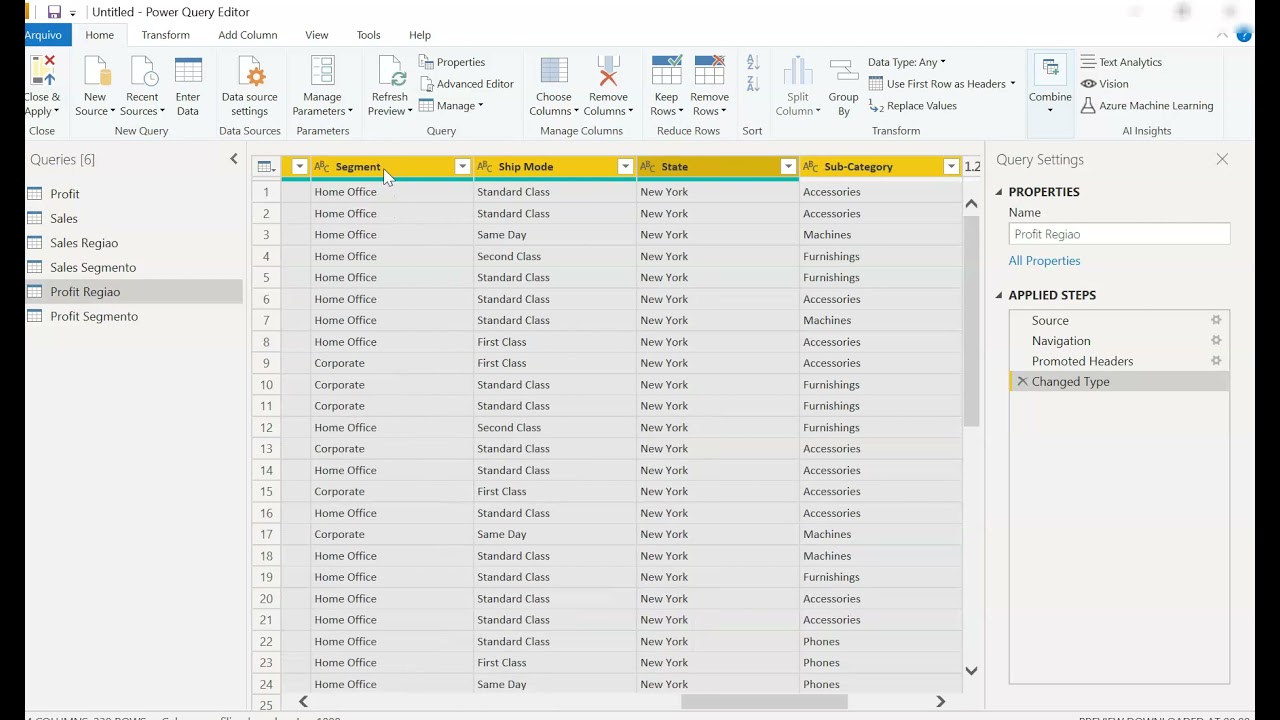Click the horizontal scrollbar left arrow
This screenshot has height=720, width=1280.
click(303, 702)
